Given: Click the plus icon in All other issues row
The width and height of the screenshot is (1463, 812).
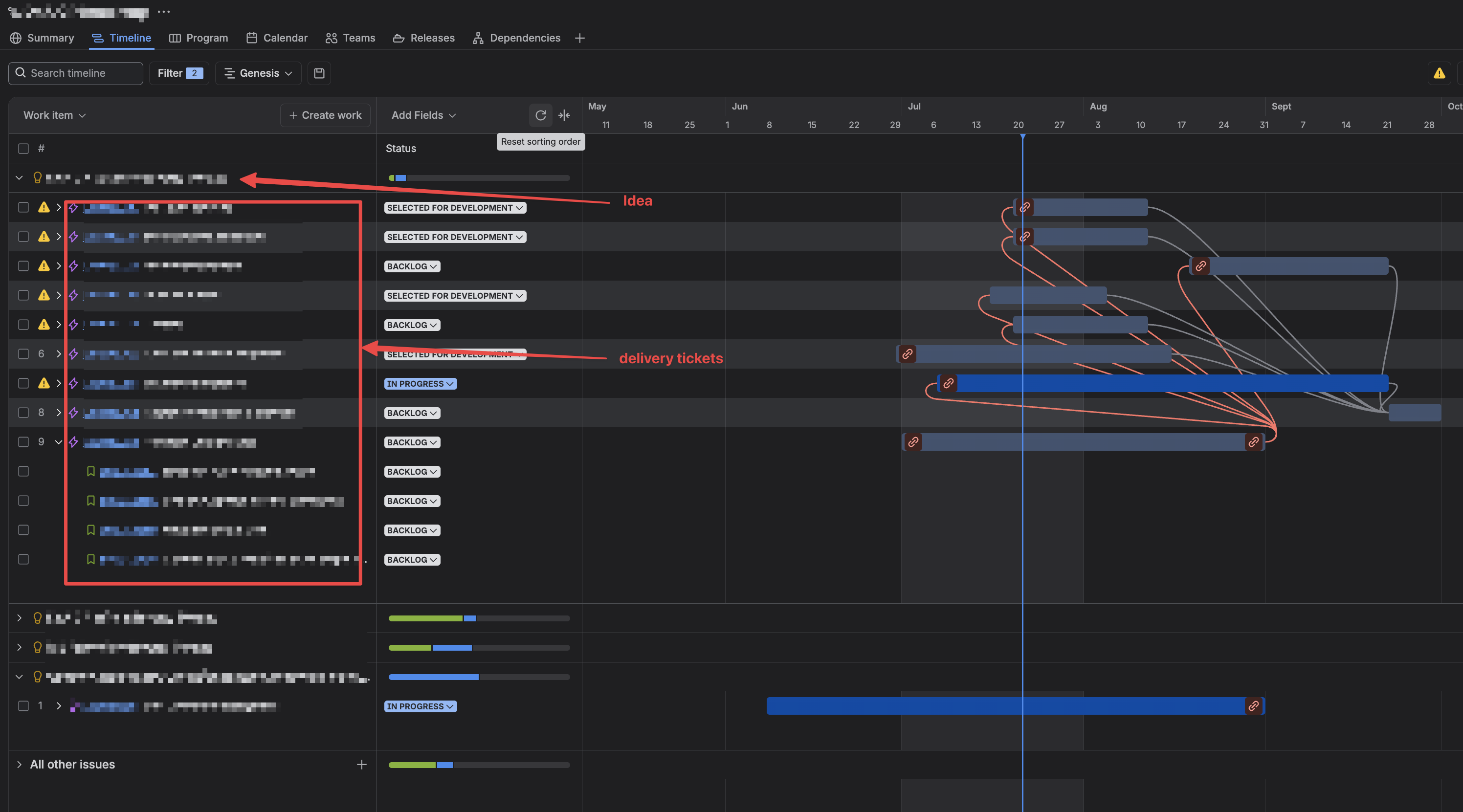Looking at the screenshot, I should [361, 764].
